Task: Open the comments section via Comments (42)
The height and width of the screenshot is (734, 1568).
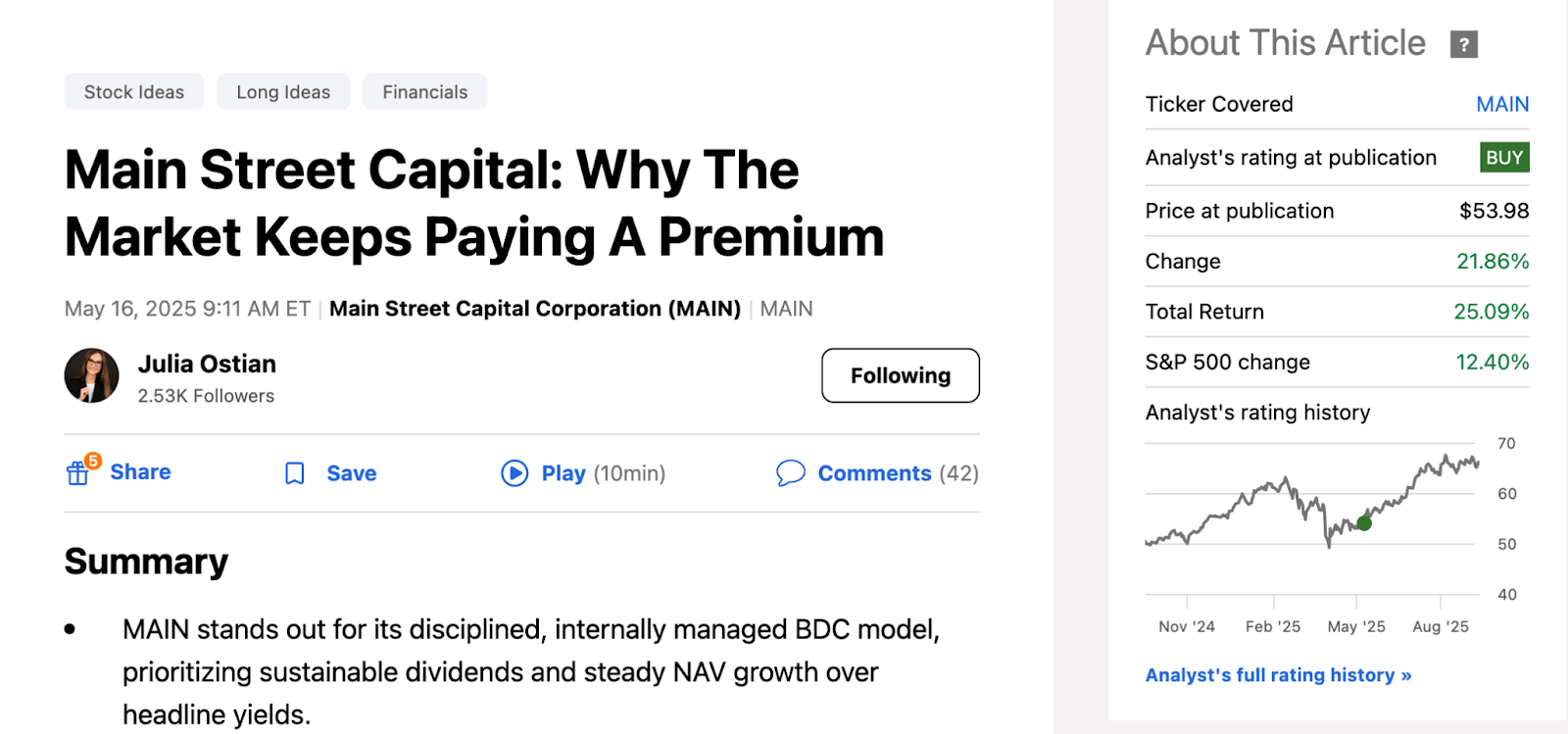Action: click(x=897, y=473)
